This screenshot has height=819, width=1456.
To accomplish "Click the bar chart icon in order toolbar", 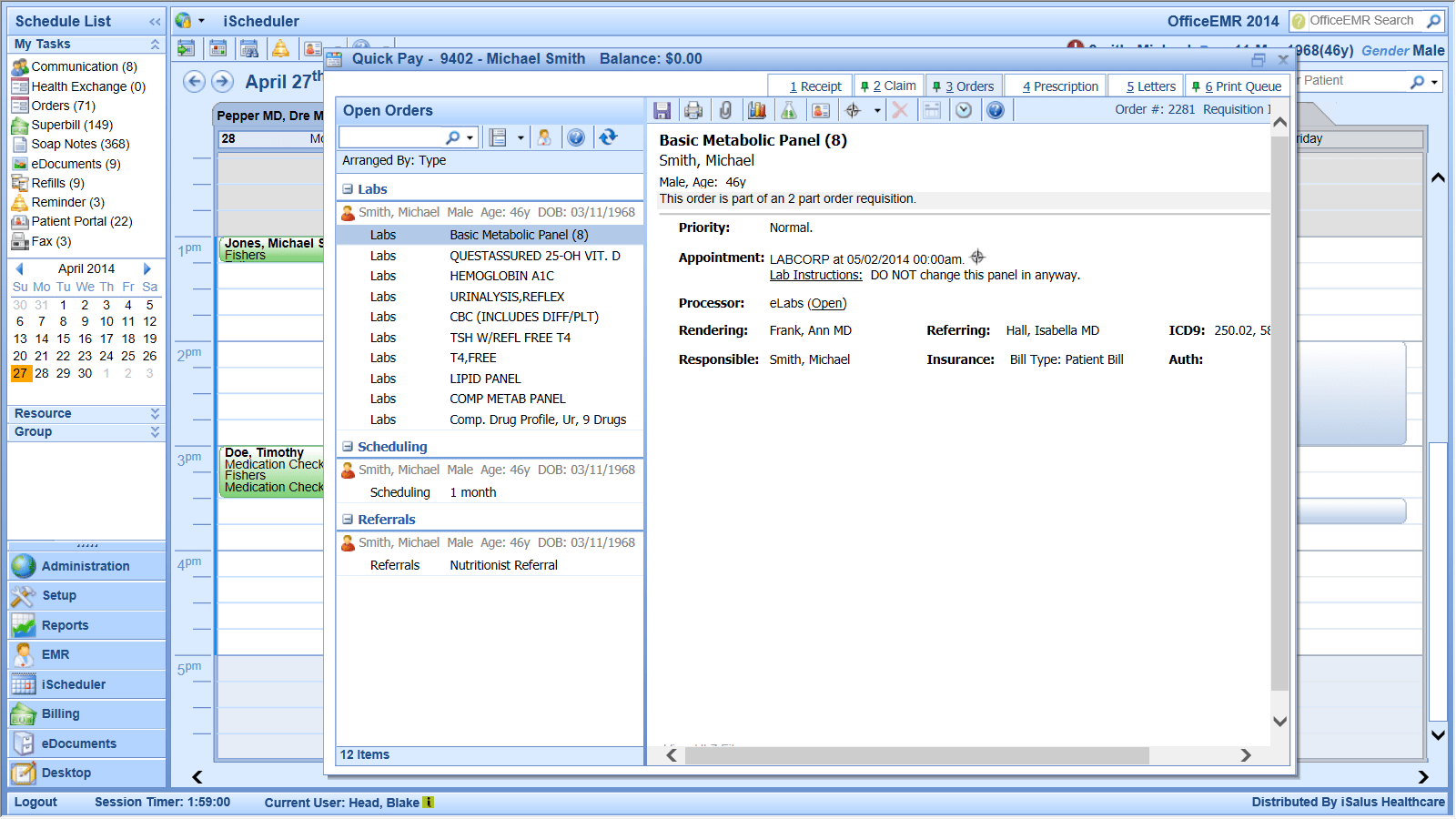I will pyautogui.click(x=757, y=110).
